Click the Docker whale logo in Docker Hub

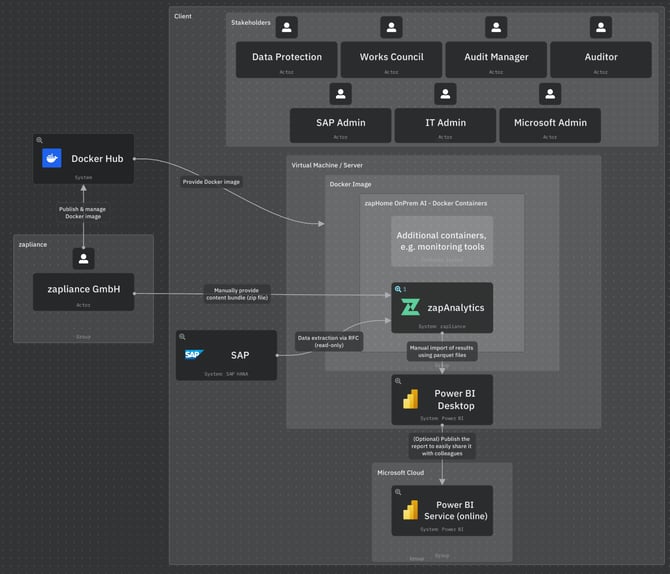point(51,158)
